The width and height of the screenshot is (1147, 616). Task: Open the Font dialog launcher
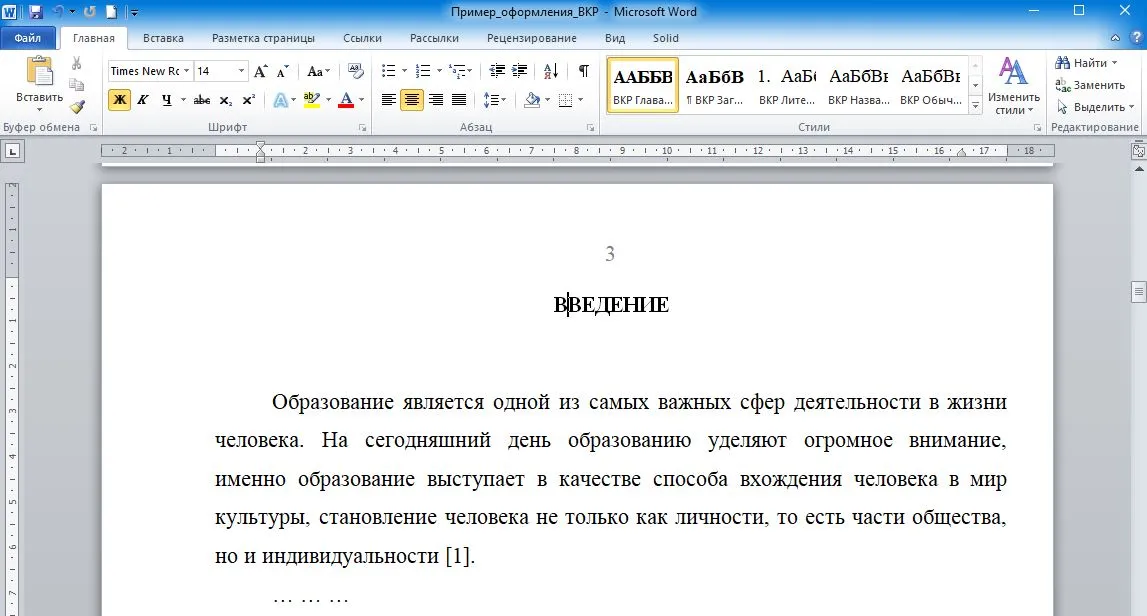pyautogui.click(x=363, y=128)
